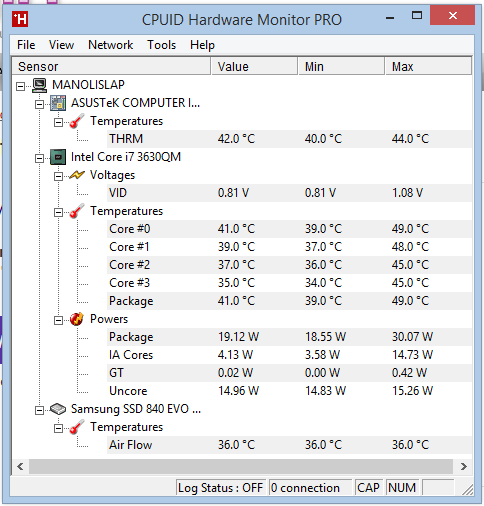
Task: Collapse the Intel Core i7 3630QM node
Action: point(39,158)
